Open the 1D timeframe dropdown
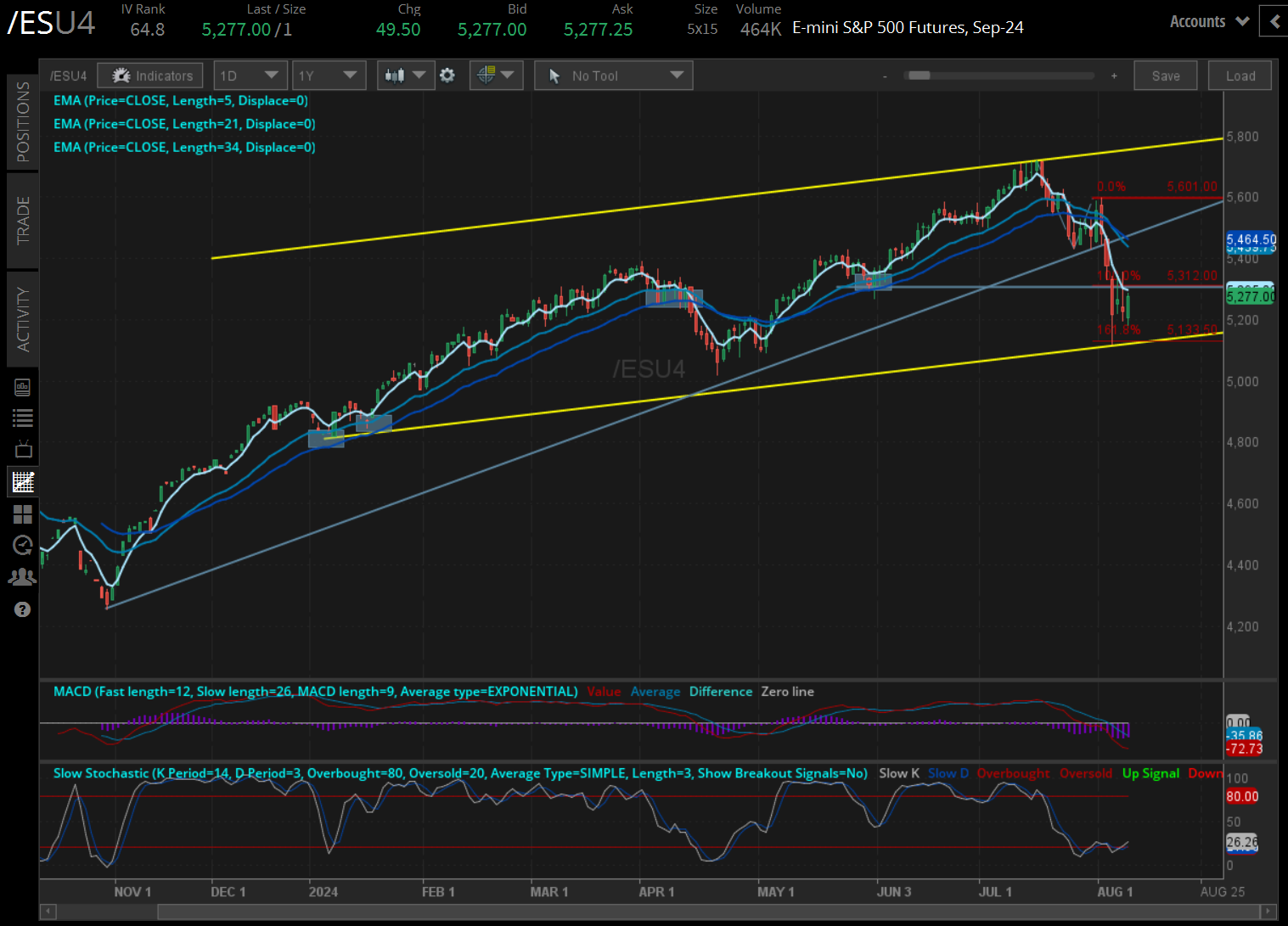The width and height of the screenshot is (1288, 926). pyautogui.click(x=250, y=75)
